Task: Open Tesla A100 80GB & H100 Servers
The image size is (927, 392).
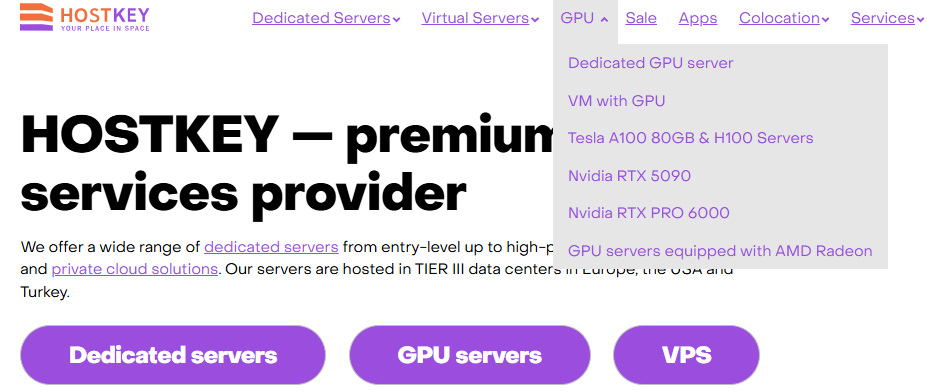Action: tap(691, 138)
